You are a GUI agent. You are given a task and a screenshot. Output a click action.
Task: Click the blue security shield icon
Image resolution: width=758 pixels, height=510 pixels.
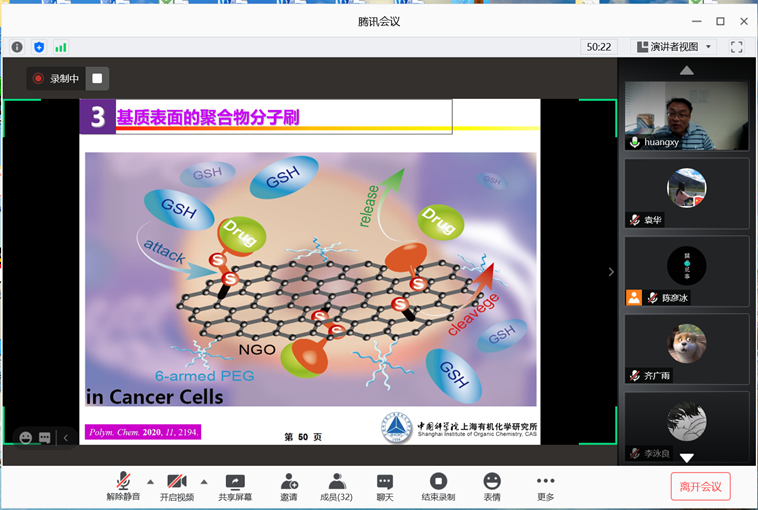39,47
